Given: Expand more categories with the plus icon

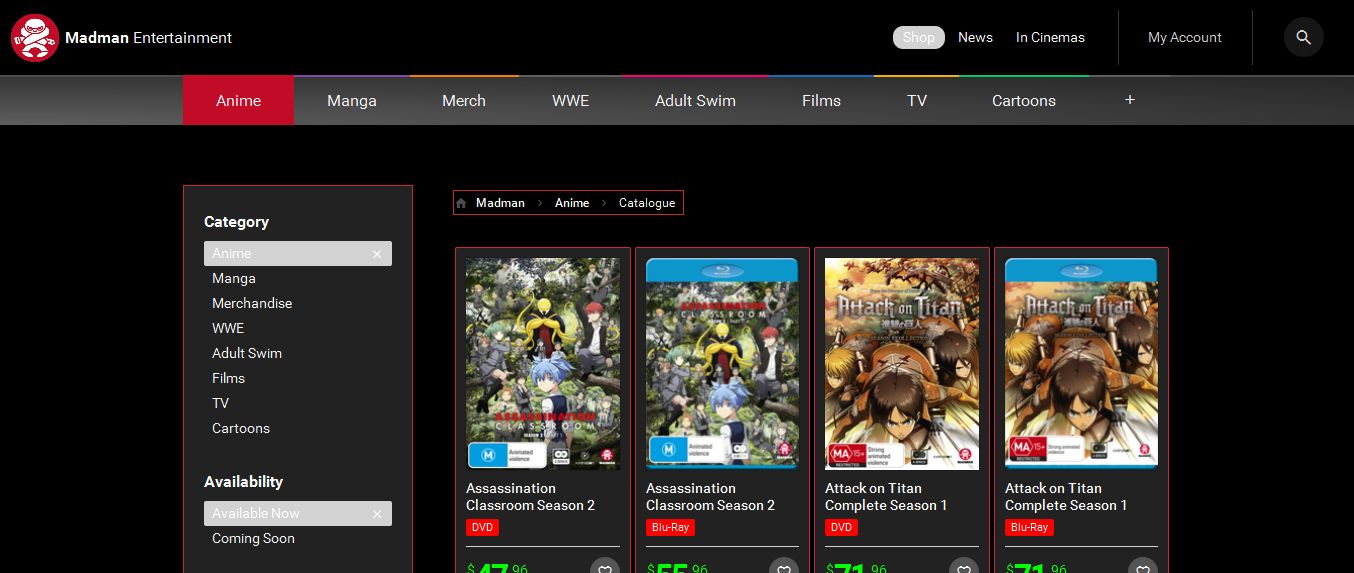Looking at the screenshot, I should pos(1130,100).
